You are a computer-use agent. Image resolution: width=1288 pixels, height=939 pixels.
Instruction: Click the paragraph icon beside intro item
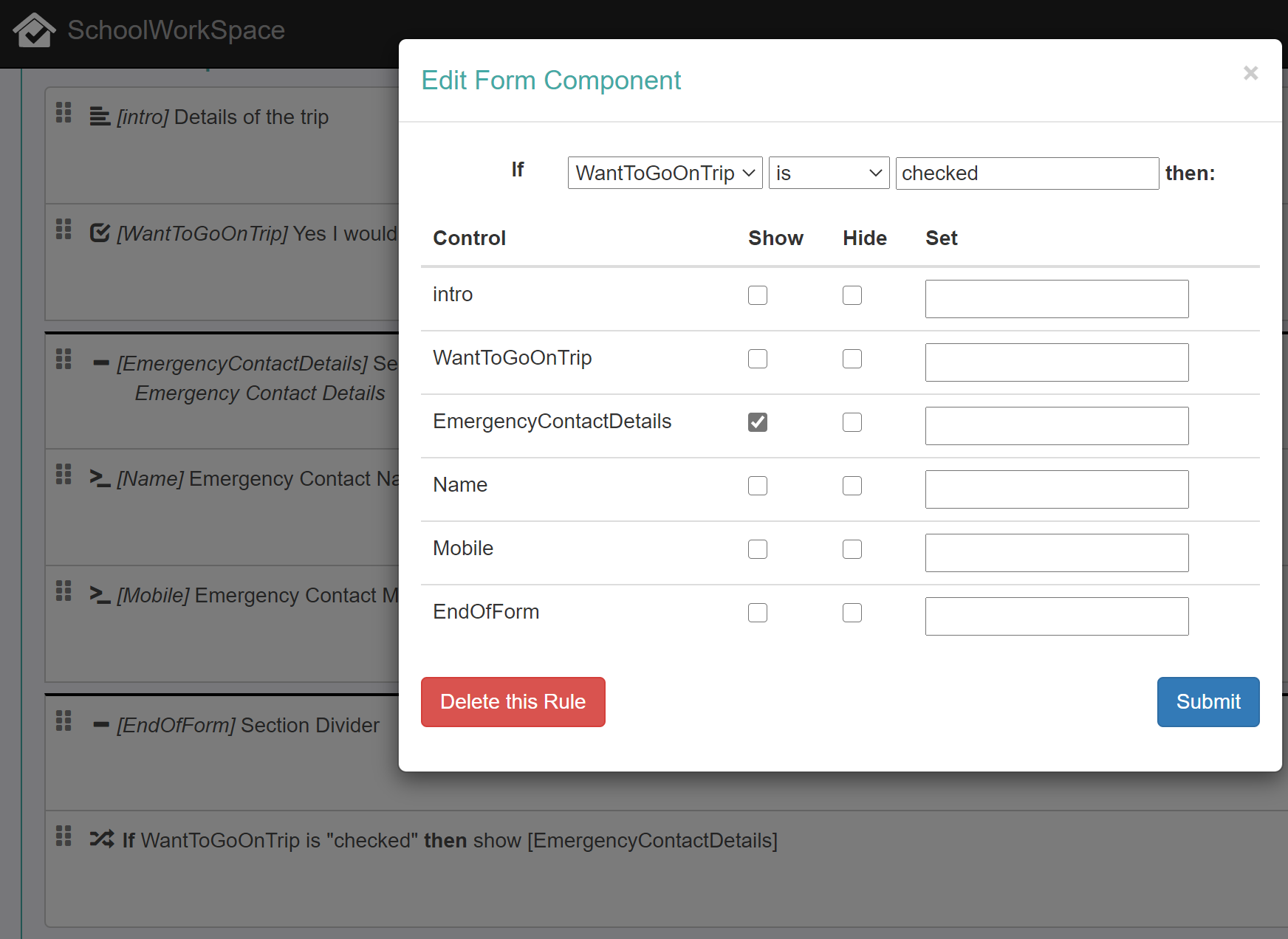(x=100, y=117)
